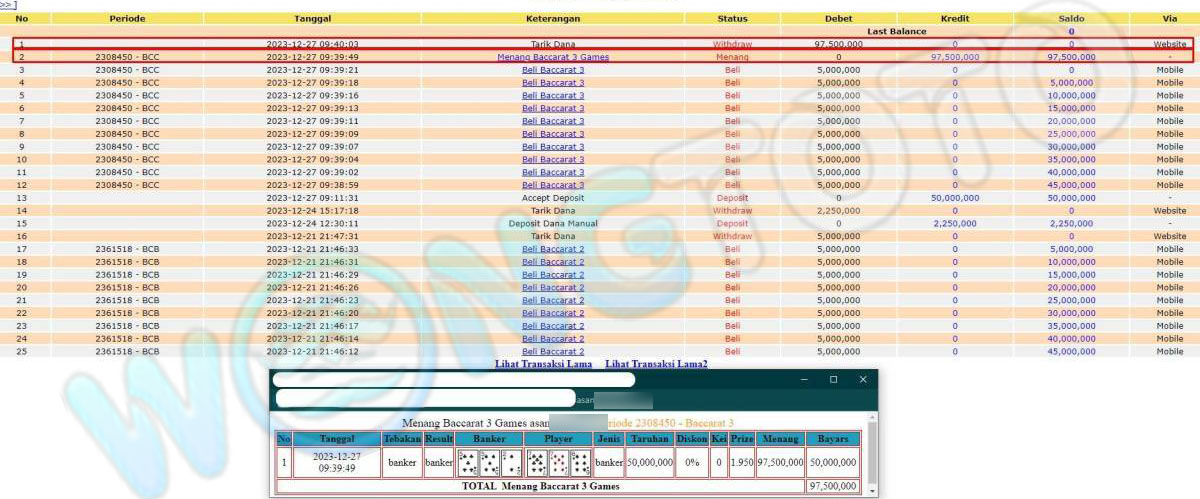
Task: Click the second Player card image
Action: [558, 462]
